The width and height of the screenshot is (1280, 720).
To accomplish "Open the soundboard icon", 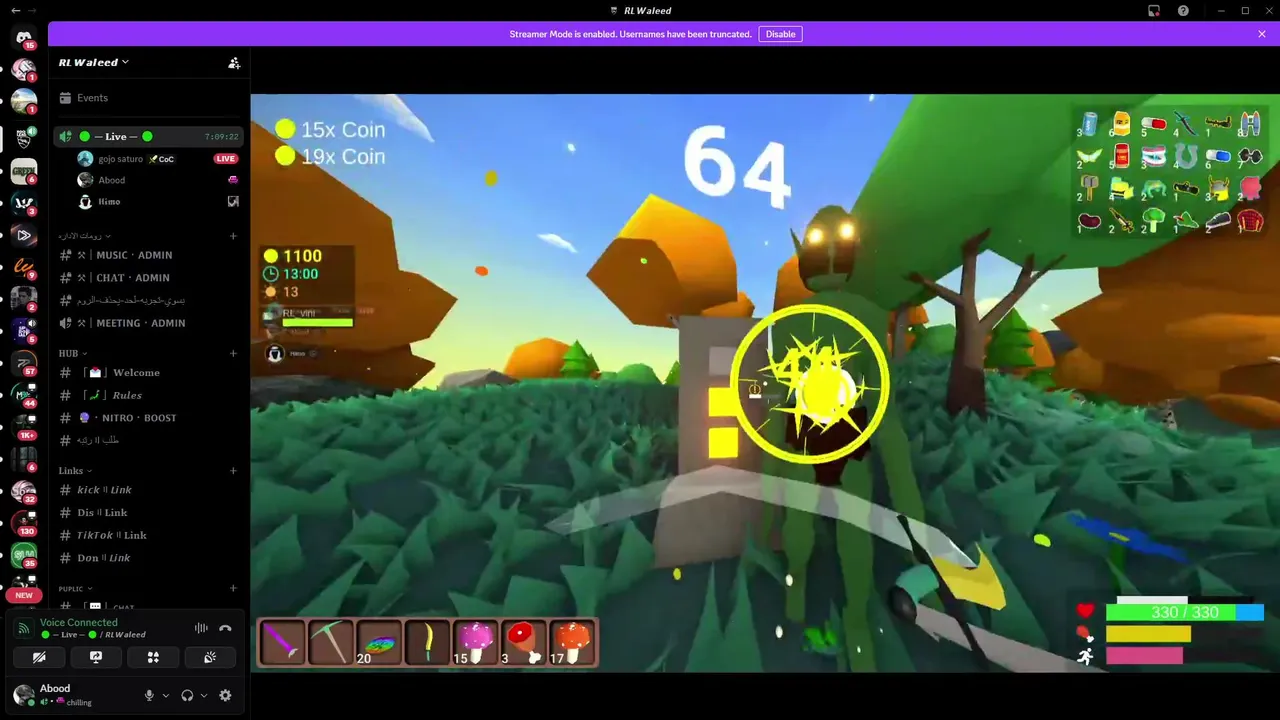I will [210, 657].
